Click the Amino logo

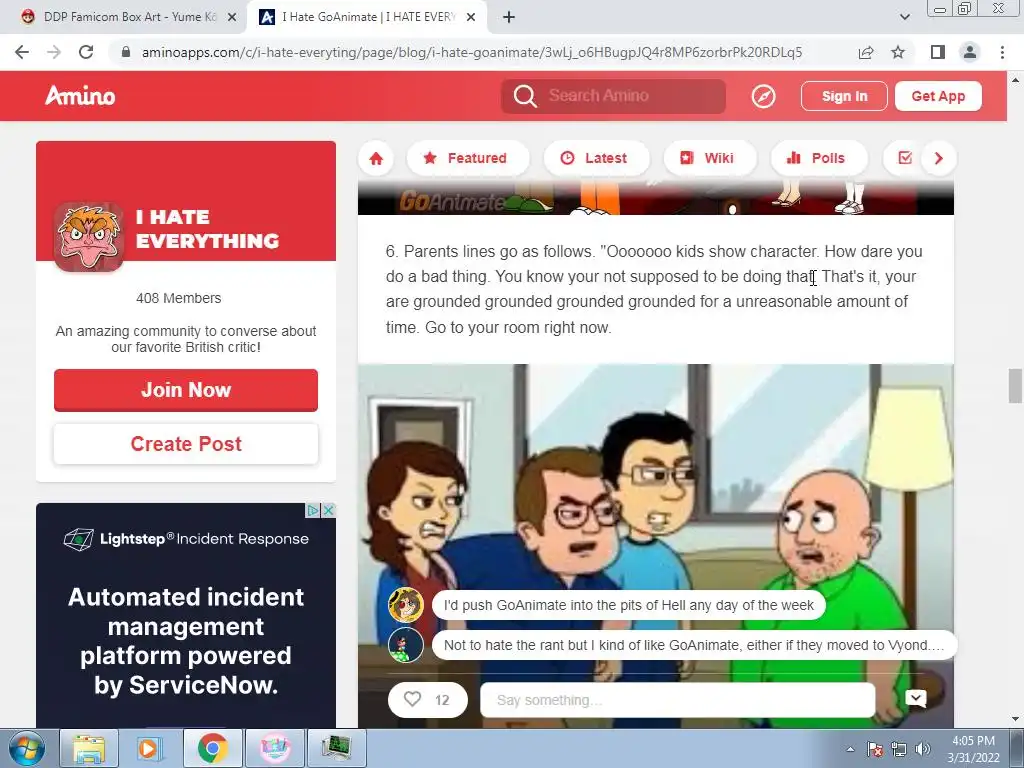[80, 96]
